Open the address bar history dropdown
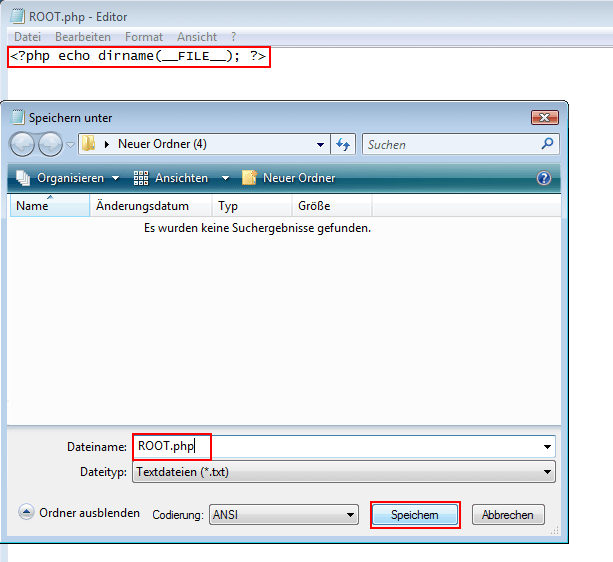The width and height of the screenshot is (613, 562). click(x=320, y=145)
